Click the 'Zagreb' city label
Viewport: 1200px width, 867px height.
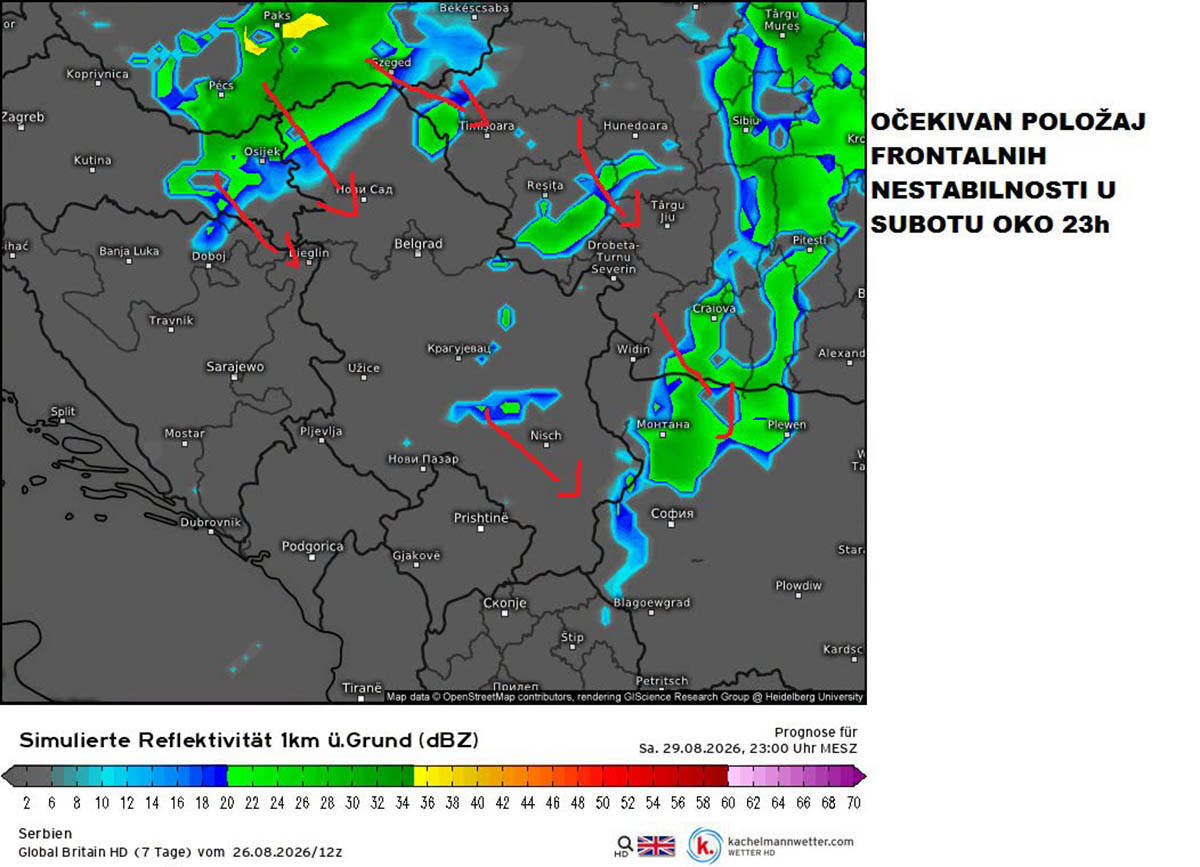[23, 117]
